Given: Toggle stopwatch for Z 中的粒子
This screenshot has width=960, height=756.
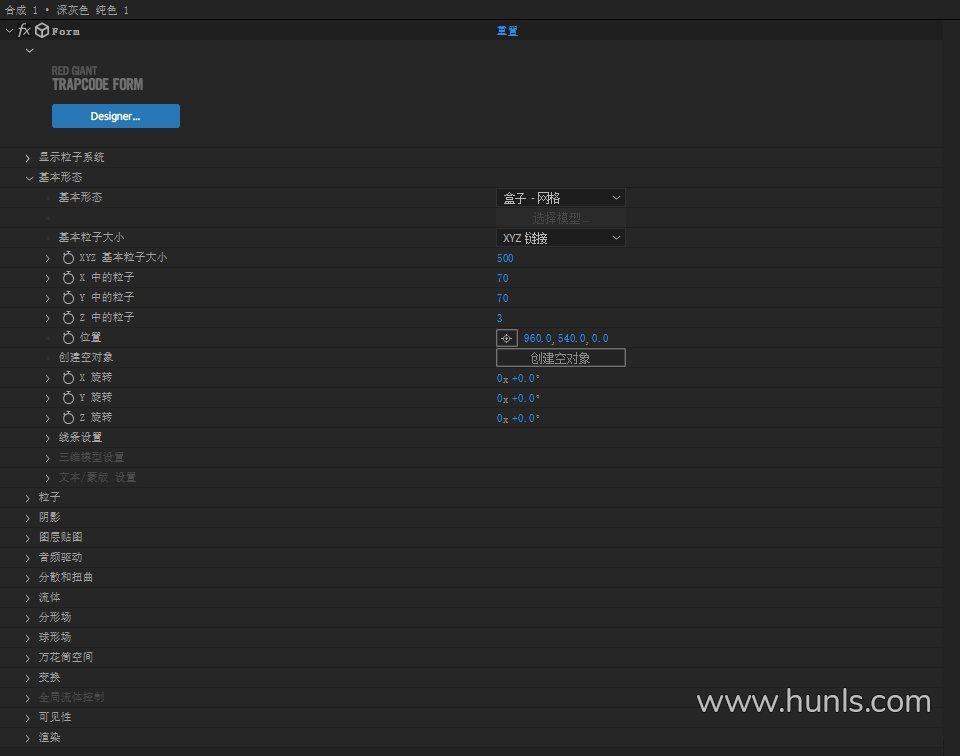Looking at the screenshot, I should (x=68, y=318).
